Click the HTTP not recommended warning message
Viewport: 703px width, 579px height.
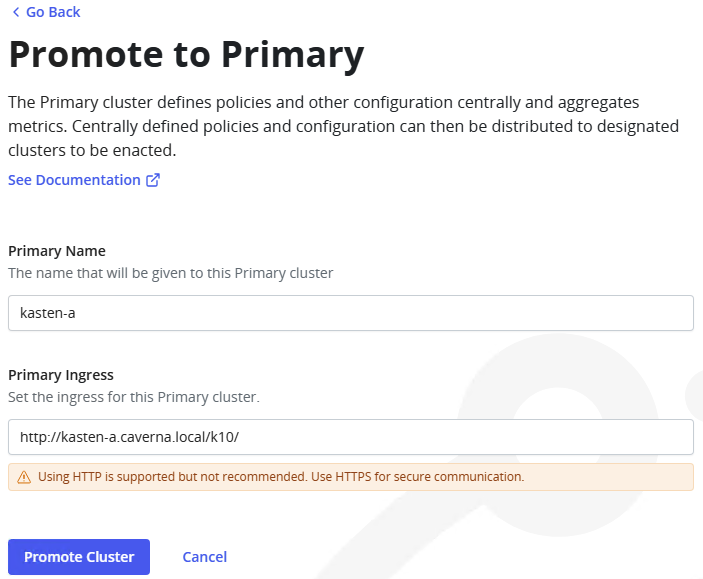click(281, 477)
